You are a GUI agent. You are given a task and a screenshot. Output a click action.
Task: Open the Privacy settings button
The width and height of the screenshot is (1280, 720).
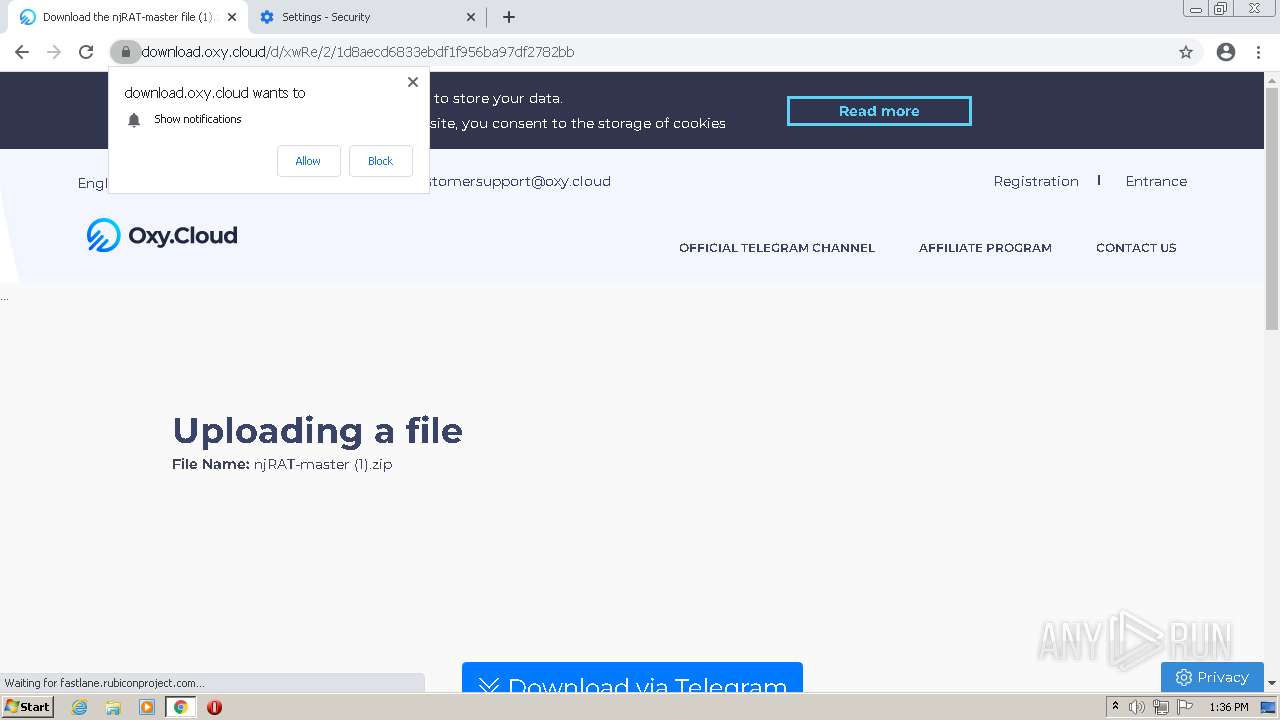click(1212, 677)
